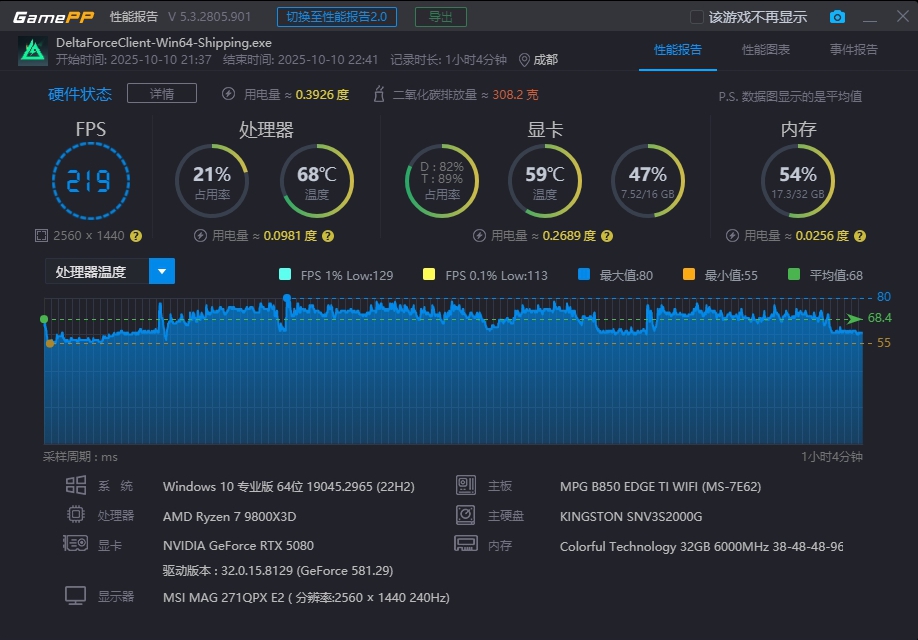Click the Colorful Technology 32GB 6000MHz text

[x=701, y=546]
